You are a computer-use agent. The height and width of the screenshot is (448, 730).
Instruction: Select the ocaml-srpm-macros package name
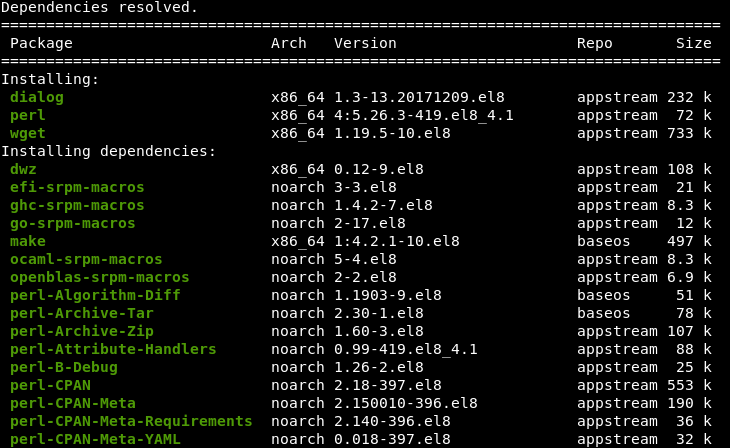pos(86,259)
